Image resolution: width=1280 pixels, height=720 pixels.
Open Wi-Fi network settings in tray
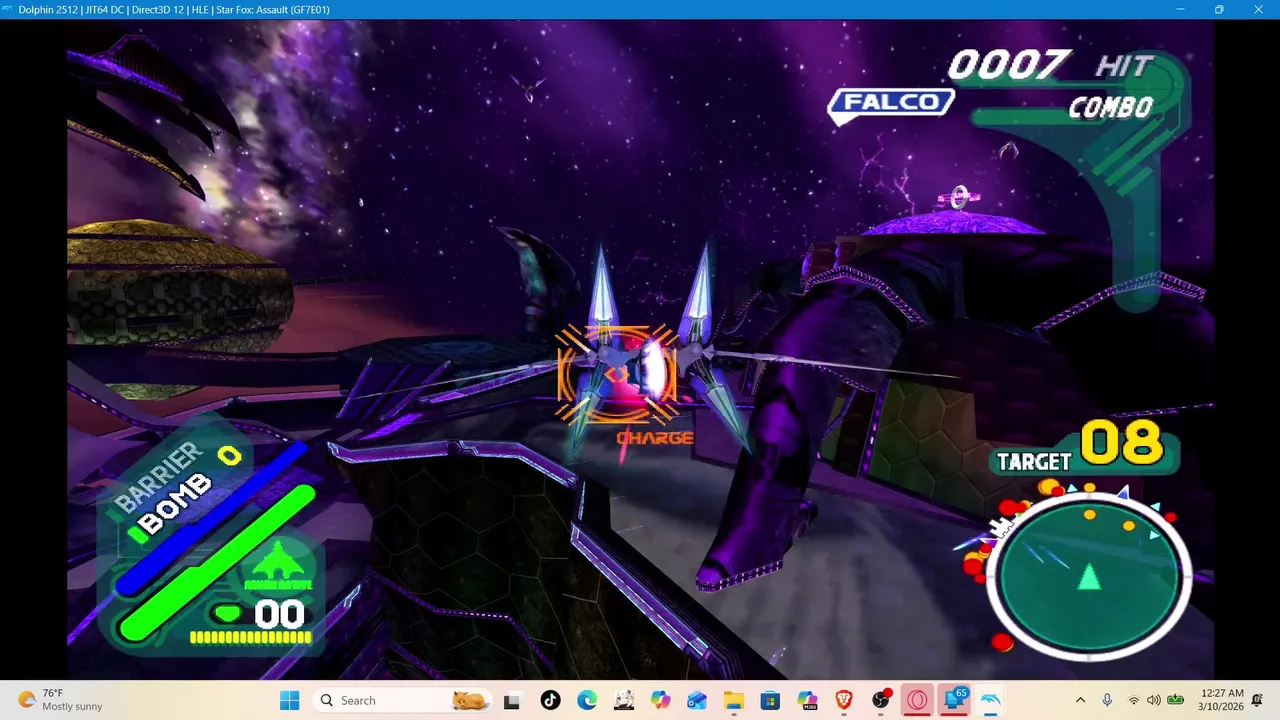[1133, 700]
